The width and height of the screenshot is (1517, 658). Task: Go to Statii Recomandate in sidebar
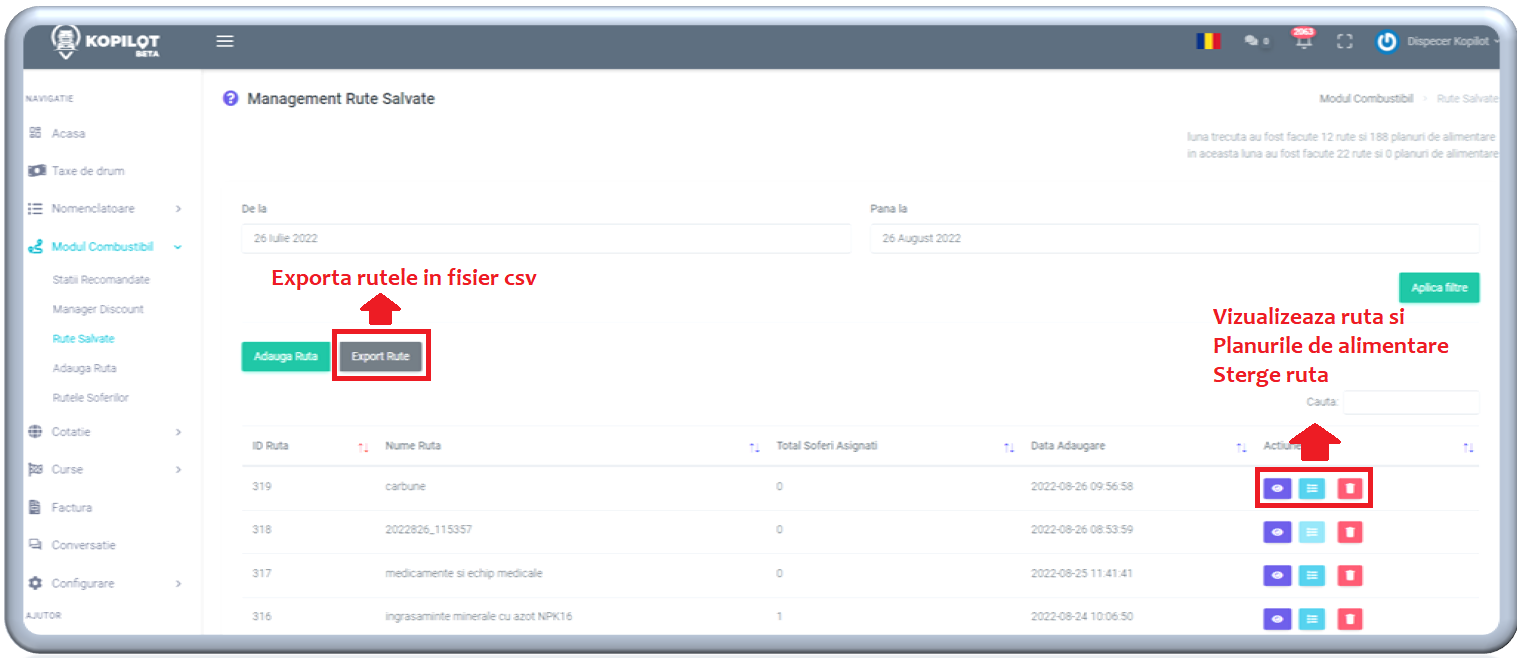tap(101, 280)
